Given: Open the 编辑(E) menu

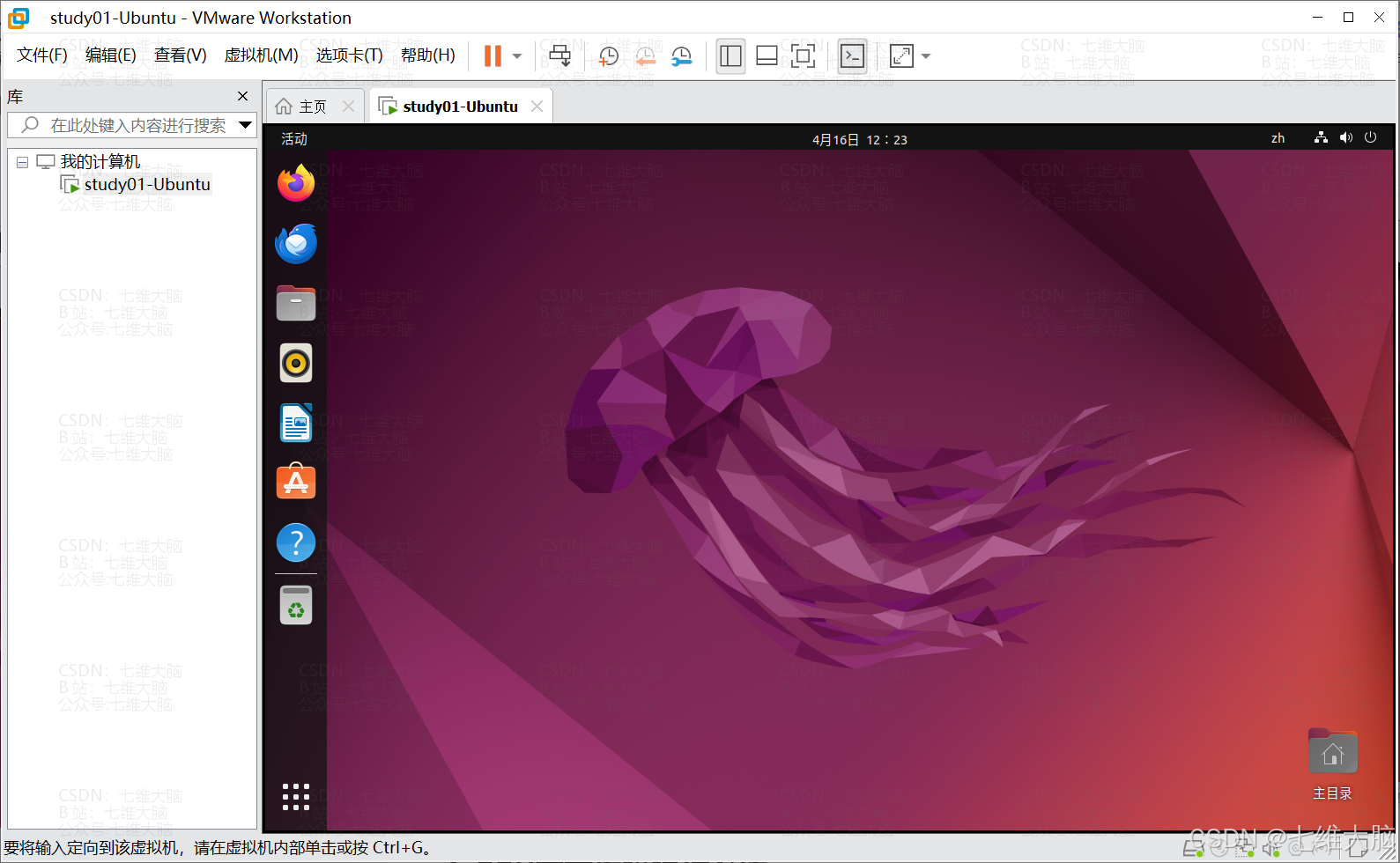Looking at the screenshot, I should coord(111,55).
